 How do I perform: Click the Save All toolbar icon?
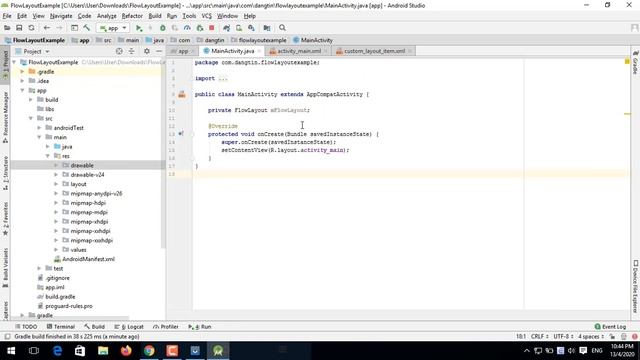pos(19,28)
